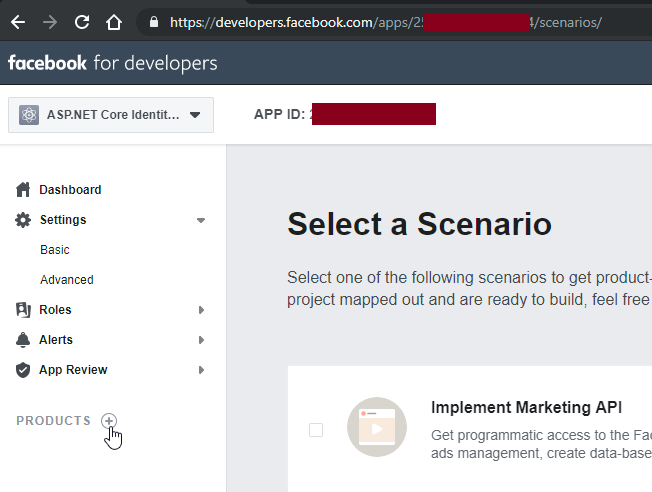Image resolution: width=652 pixels, height=492 pixels.
Task: Check the Implement Marketing API checkbox
Action: coord(316,430)
